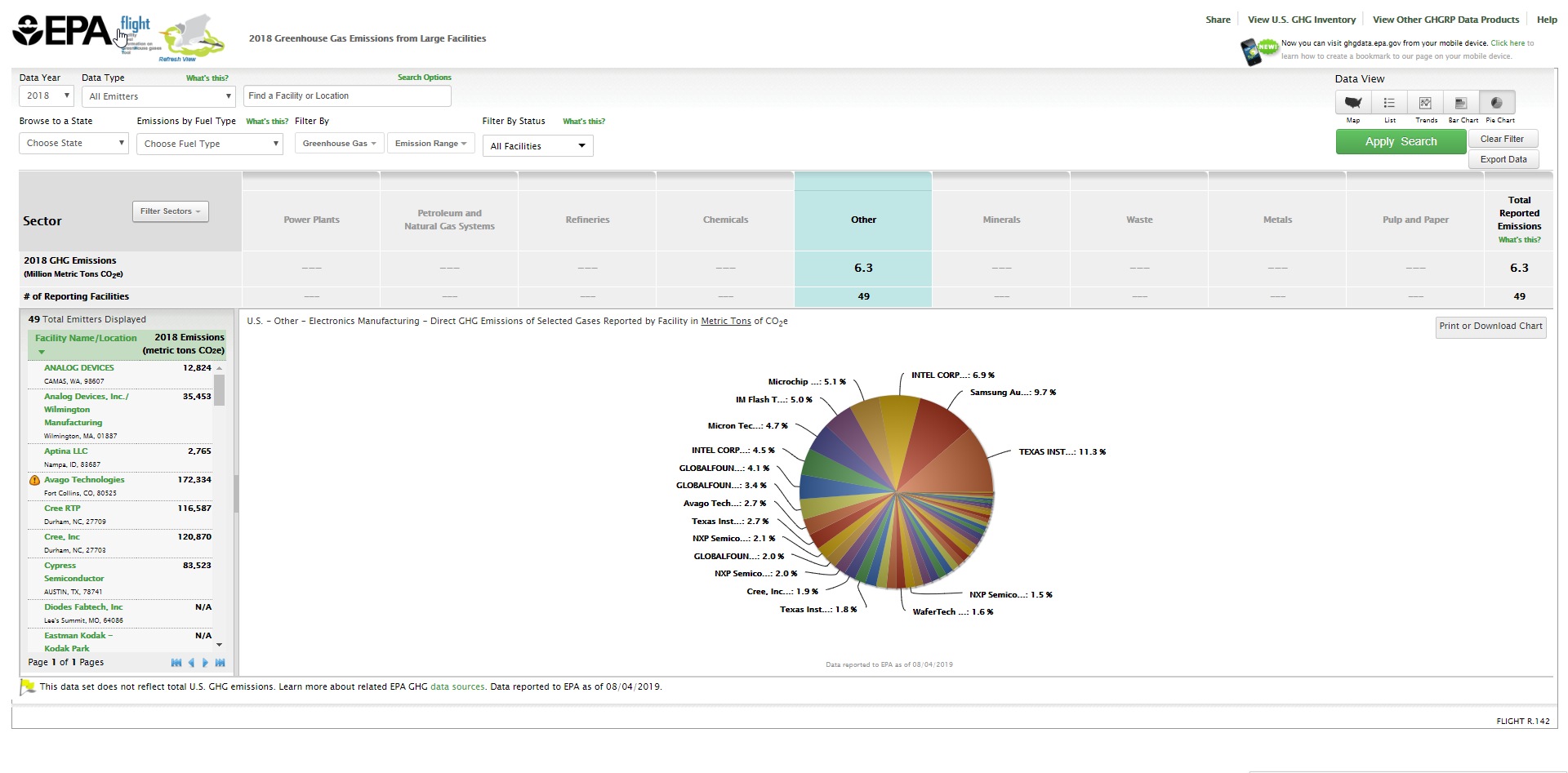Open the All Facilities status dropdown

[x=537, y=146]
